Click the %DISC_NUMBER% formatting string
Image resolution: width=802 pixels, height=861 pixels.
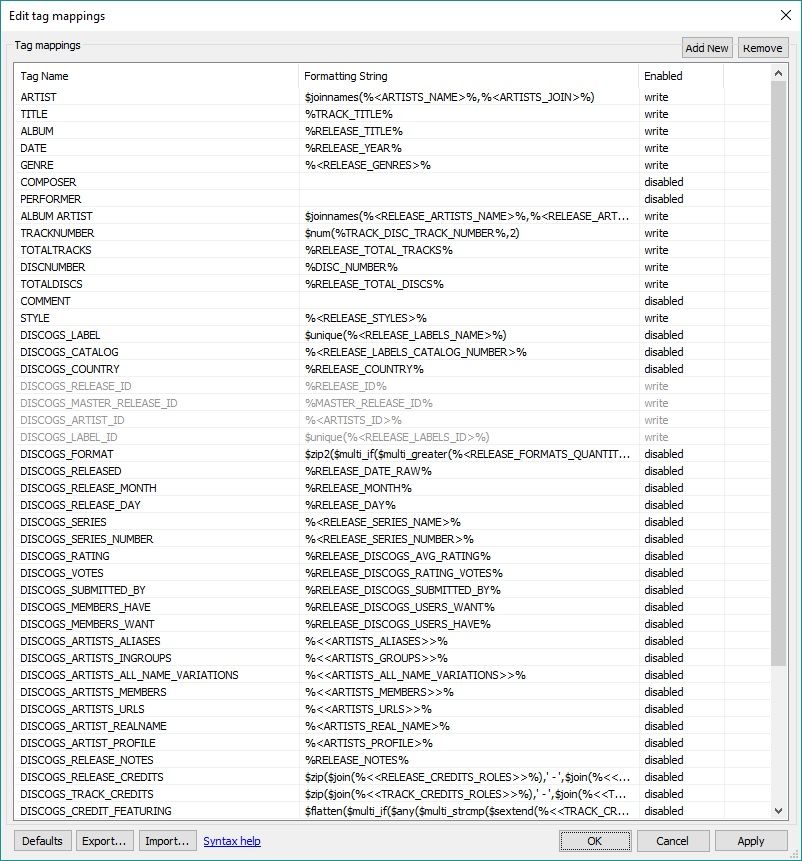tap(351, 267)
